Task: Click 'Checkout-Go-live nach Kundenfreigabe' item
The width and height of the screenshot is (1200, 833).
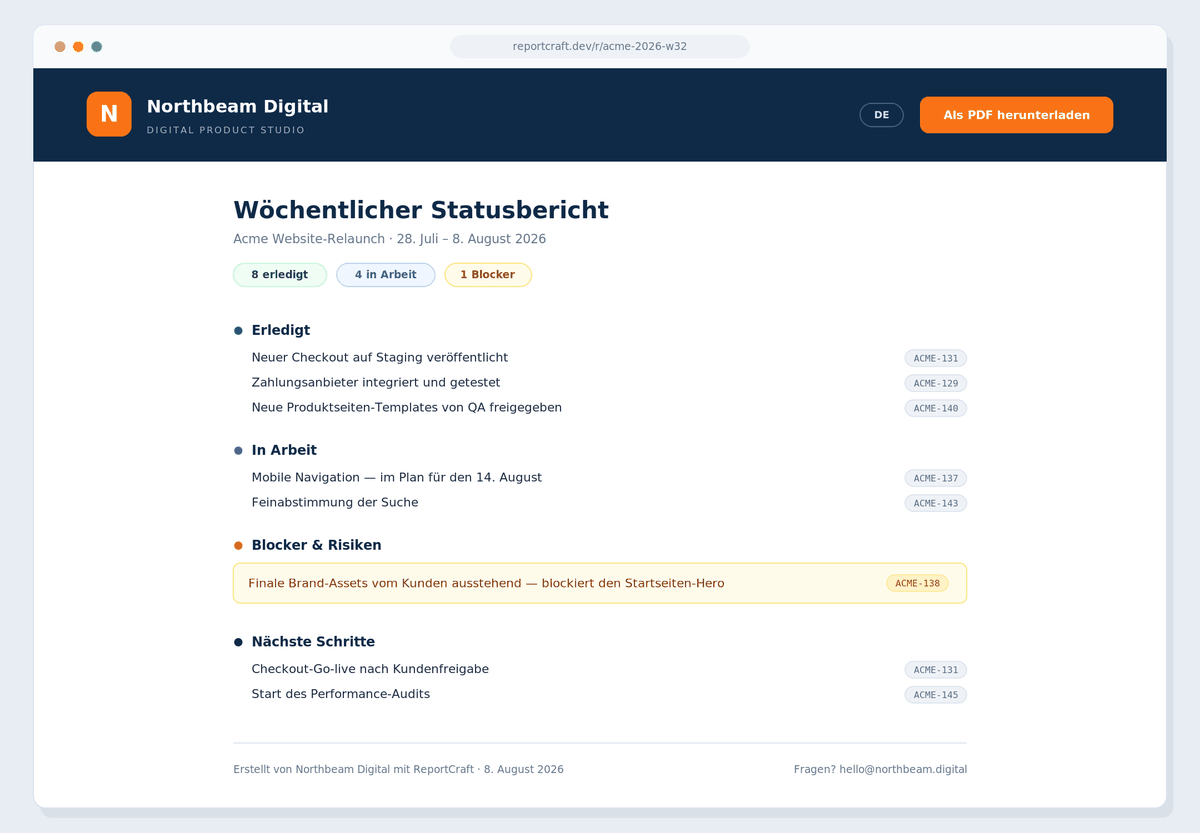Action: (370, 670)
